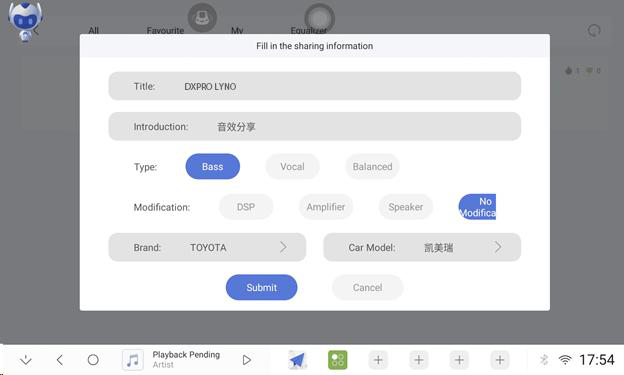Edit the Title field DXPRO LYNO
The image size is (624, 375).
point(315,86)
